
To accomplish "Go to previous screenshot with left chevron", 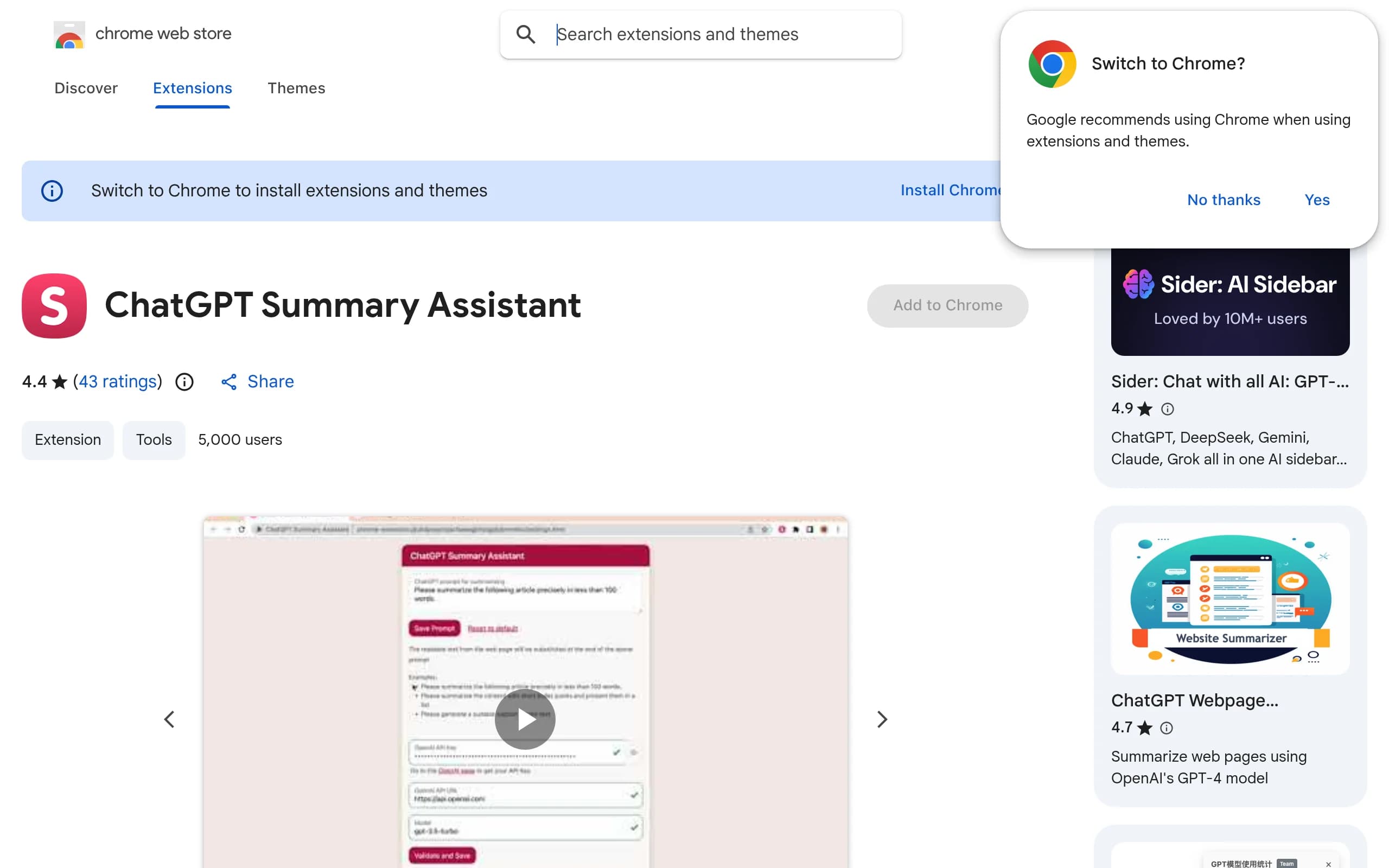I will [169, 719].
